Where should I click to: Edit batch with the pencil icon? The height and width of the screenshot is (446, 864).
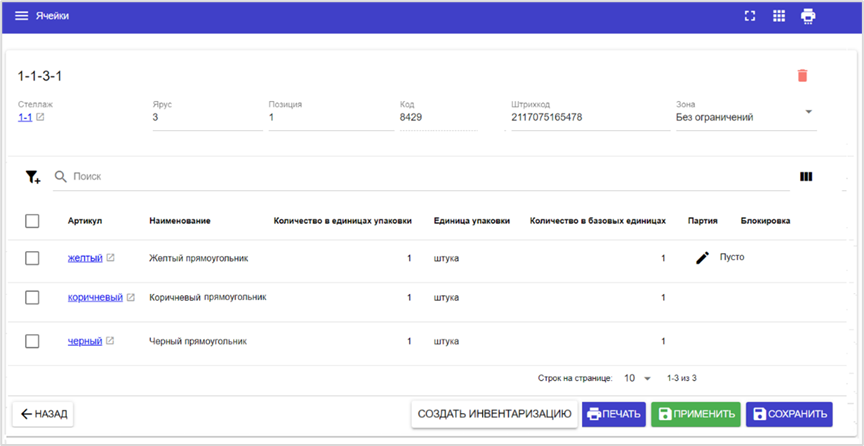click(703, 258)
